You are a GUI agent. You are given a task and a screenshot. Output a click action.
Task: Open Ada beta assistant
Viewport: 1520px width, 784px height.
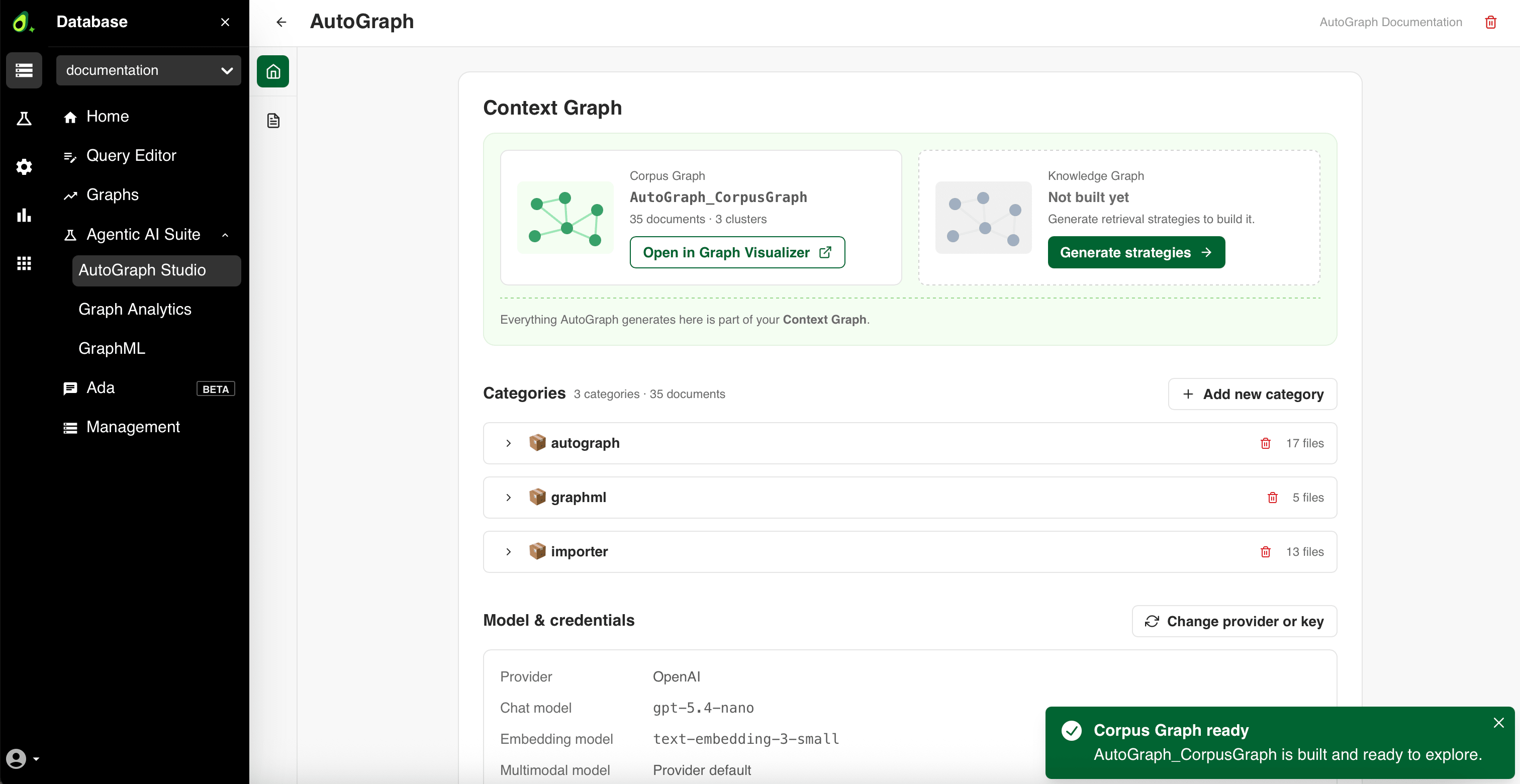pos(148,387)
